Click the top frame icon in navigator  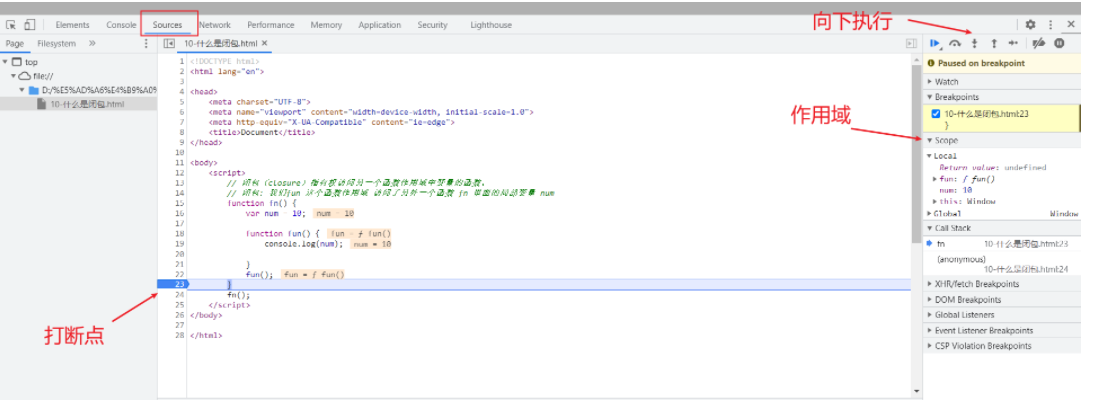[17, 62]
